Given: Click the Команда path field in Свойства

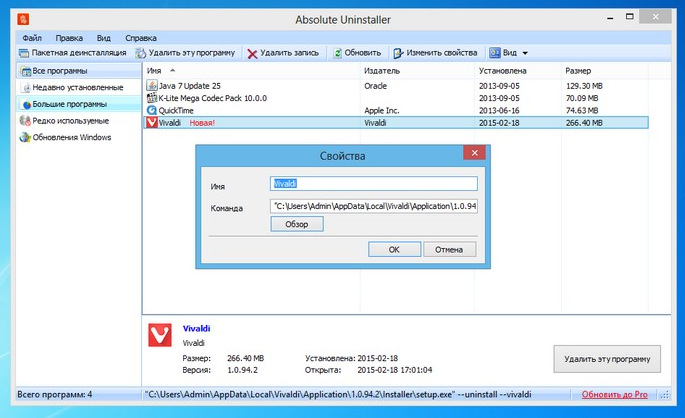Looking at the screenshot, I should 374,206.
